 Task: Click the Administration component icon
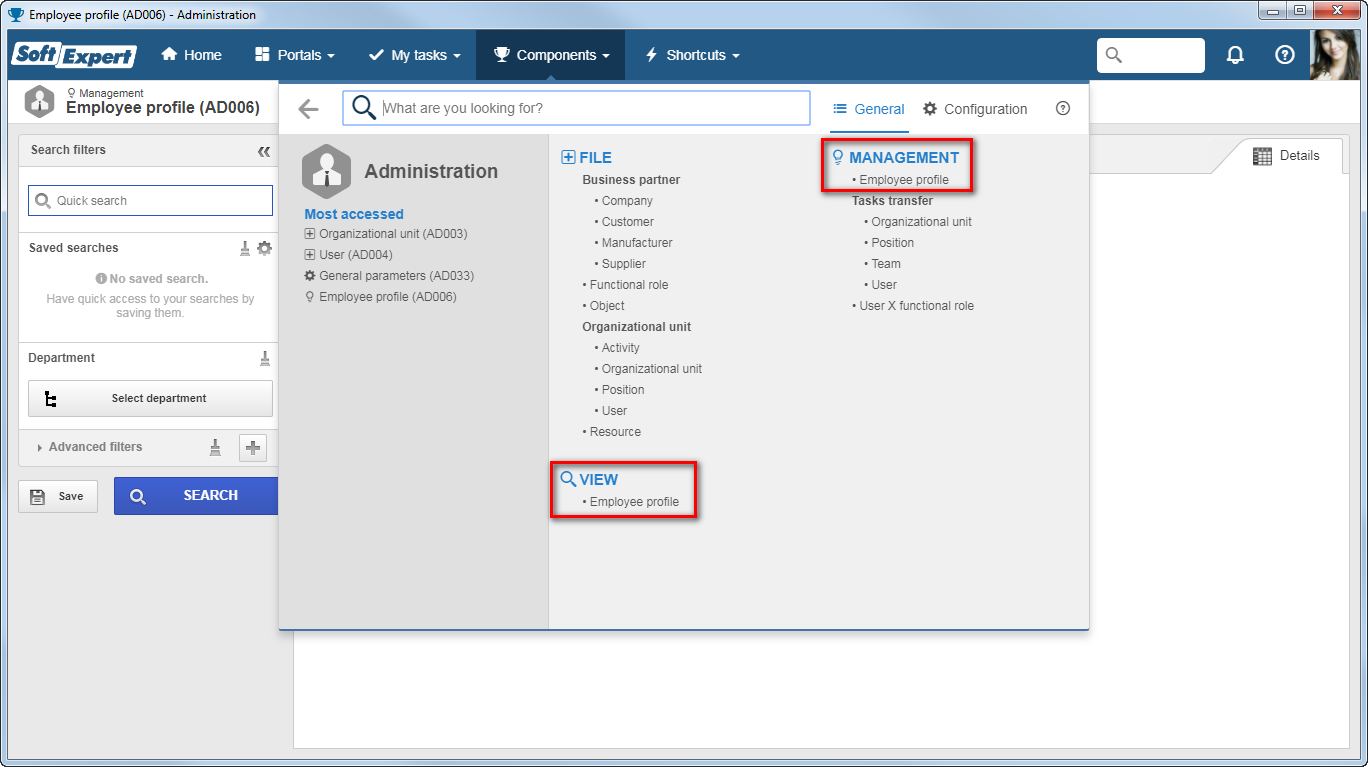click(326, 171)
